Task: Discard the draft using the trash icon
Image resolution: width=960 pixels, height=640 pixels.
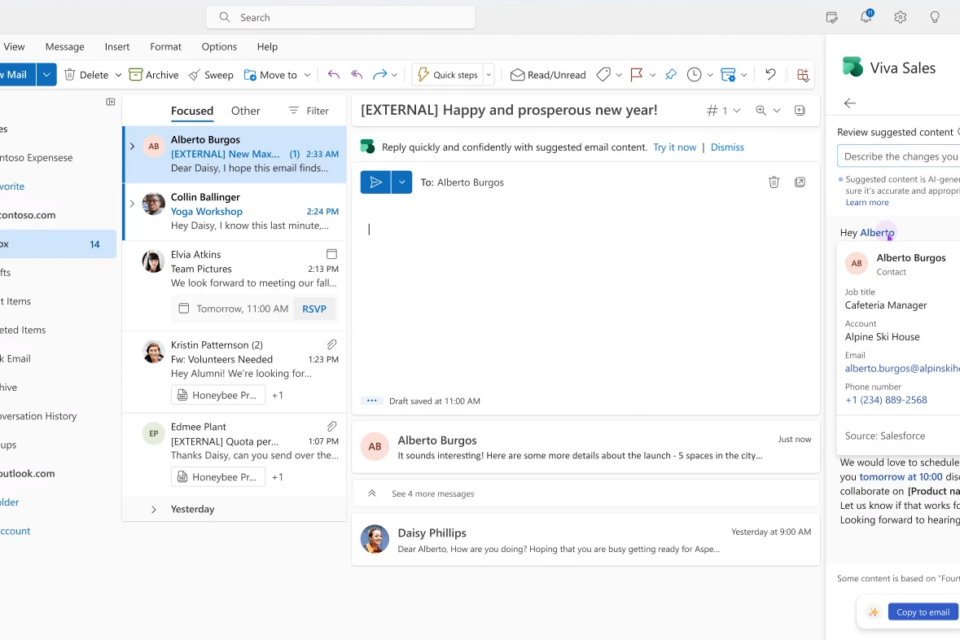Action: point(774,182)
